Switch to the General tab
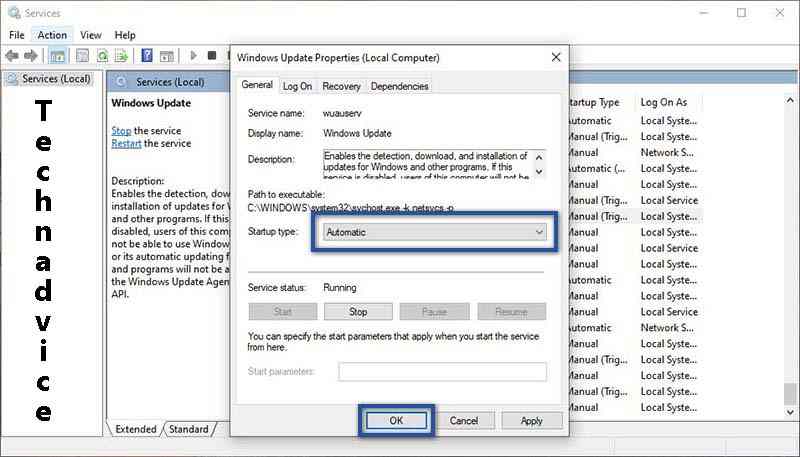The image size is (800, 457). pyautogui.click(x=257, y=85)
